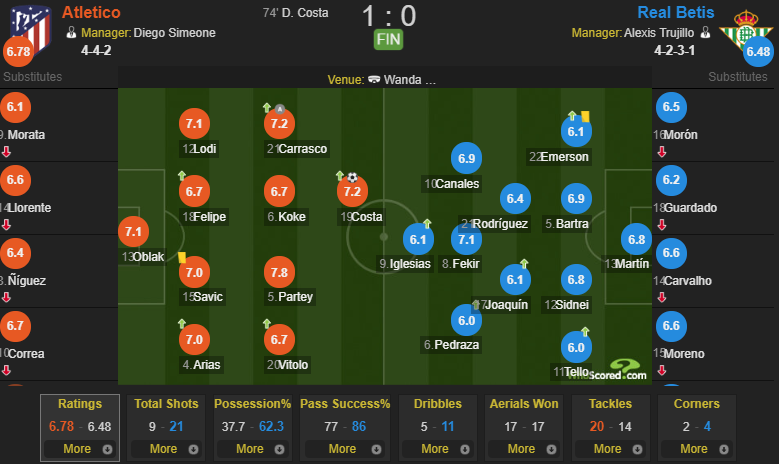Expand More under Corners

[697, 449]
